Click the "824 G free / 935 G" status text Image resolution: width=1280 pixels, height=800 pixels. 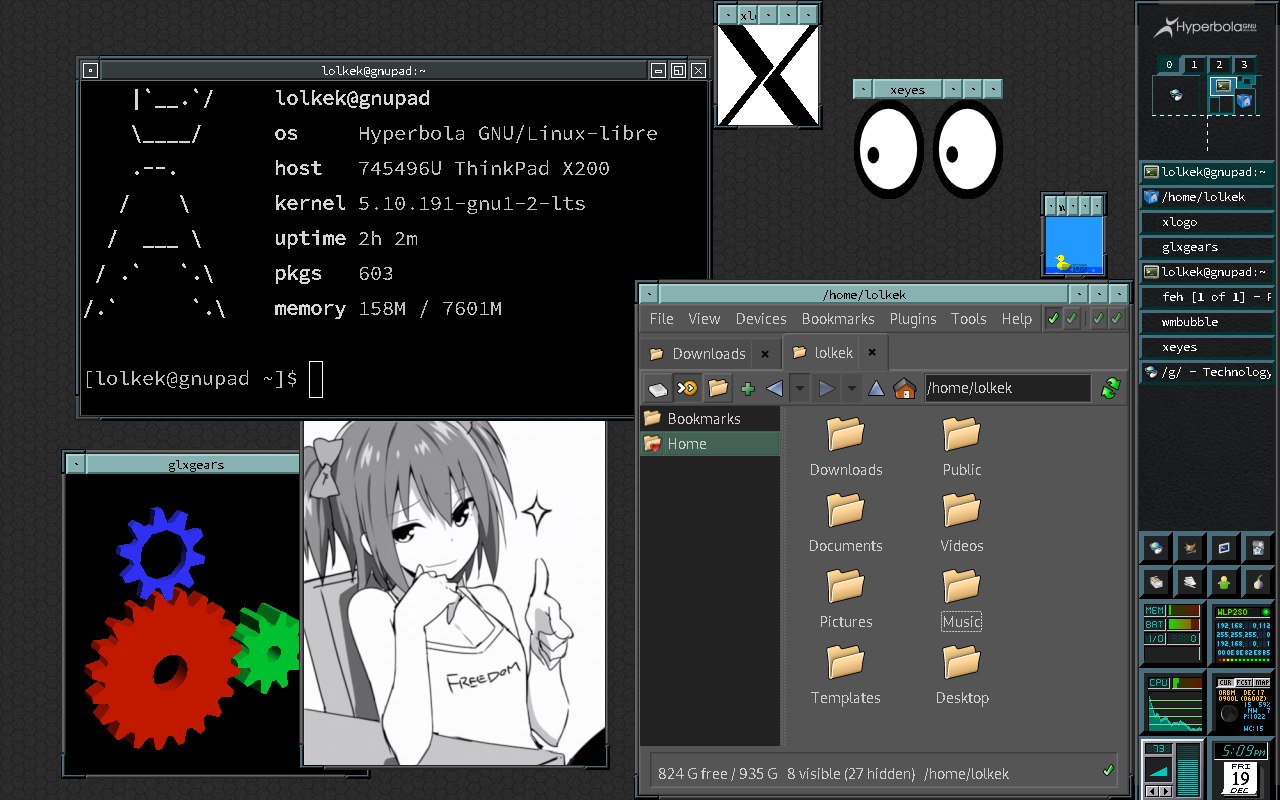717,773
